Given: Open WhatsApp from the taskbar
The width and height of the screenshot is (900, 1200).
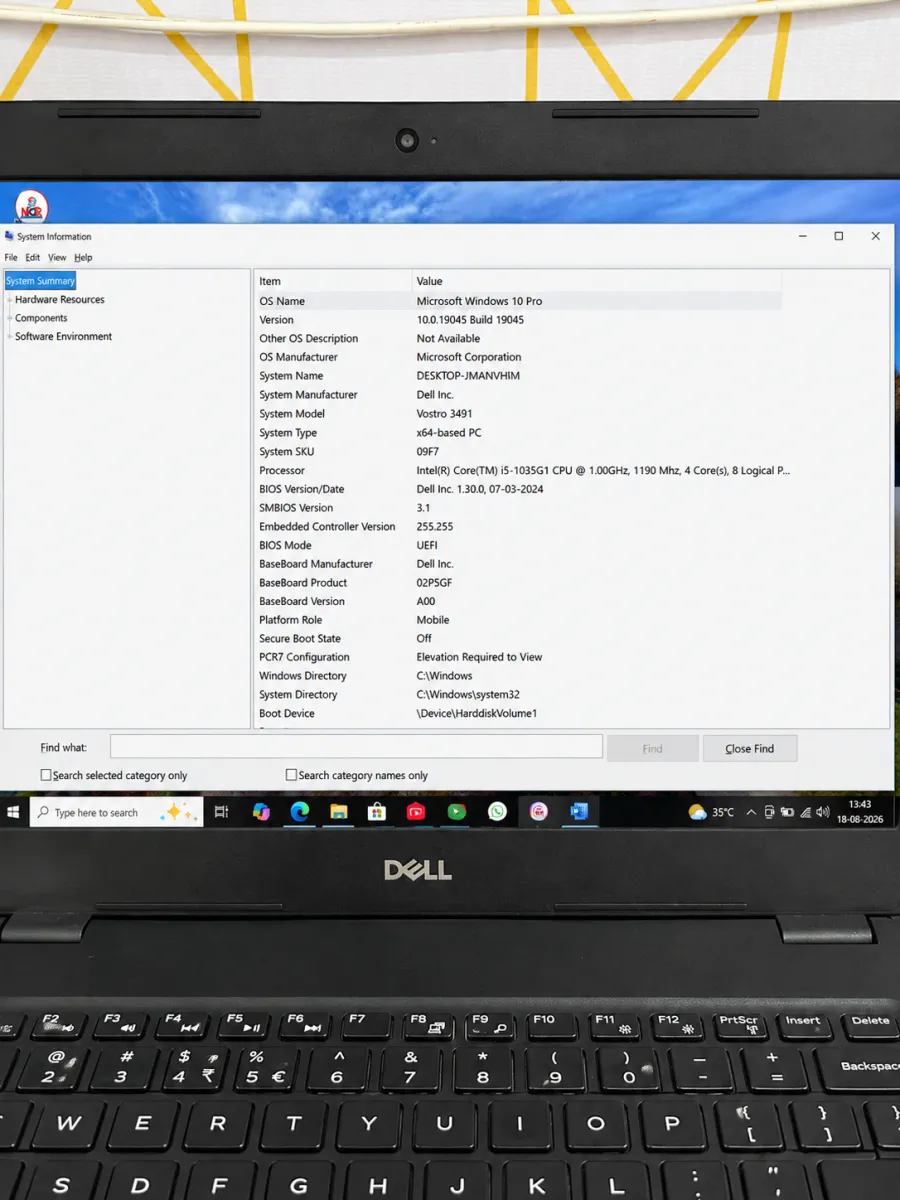Looking at the screenshot, I should 497,812.
